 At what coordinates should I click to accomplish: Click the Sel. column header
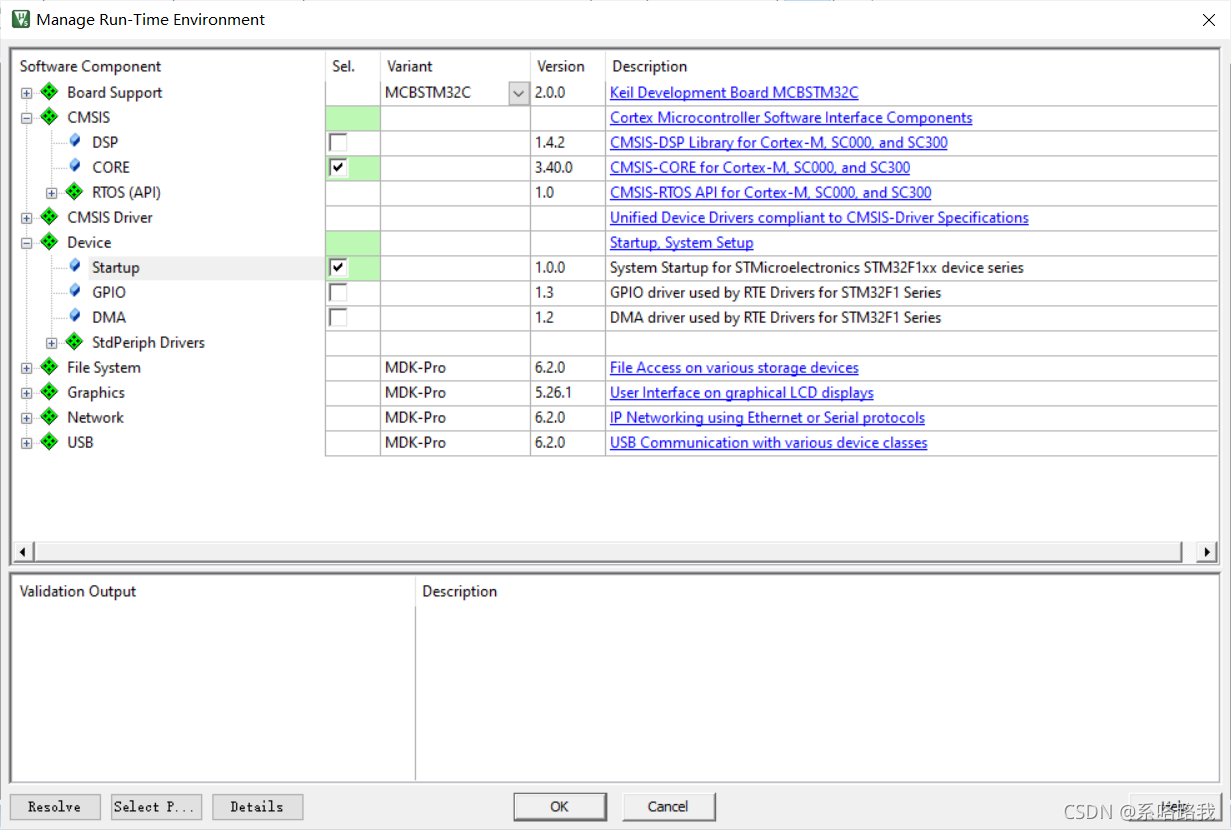click(343, 66)
